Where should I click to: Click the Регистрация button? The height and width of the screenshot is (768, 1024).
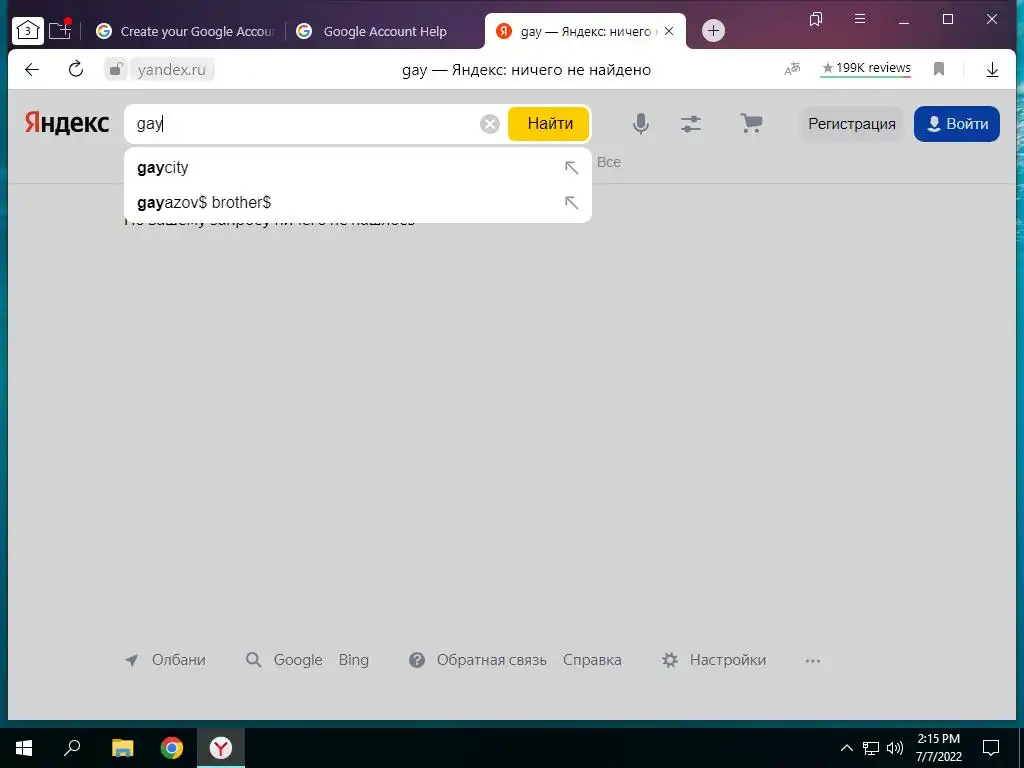[x=852, y=123]
